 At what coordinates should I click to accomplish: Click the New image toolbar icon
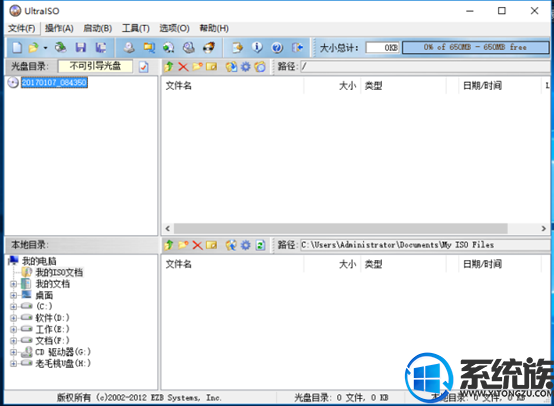17,47
